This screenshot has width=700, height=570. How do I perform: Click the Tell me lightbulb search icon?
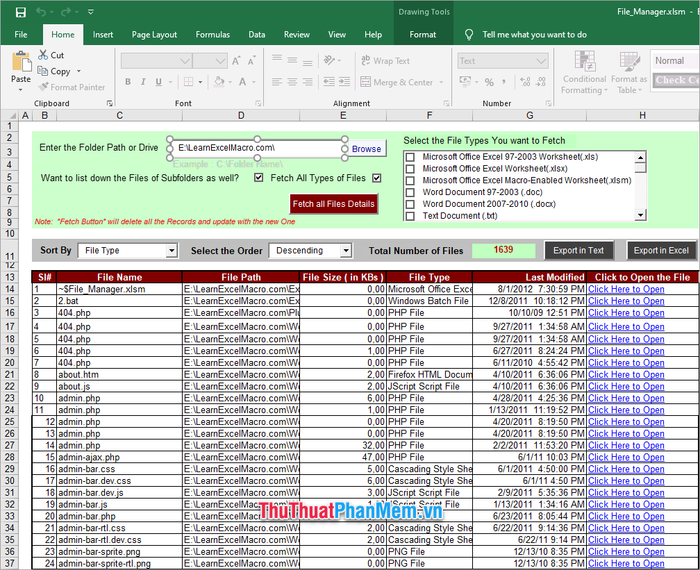[x=470, y=34]
